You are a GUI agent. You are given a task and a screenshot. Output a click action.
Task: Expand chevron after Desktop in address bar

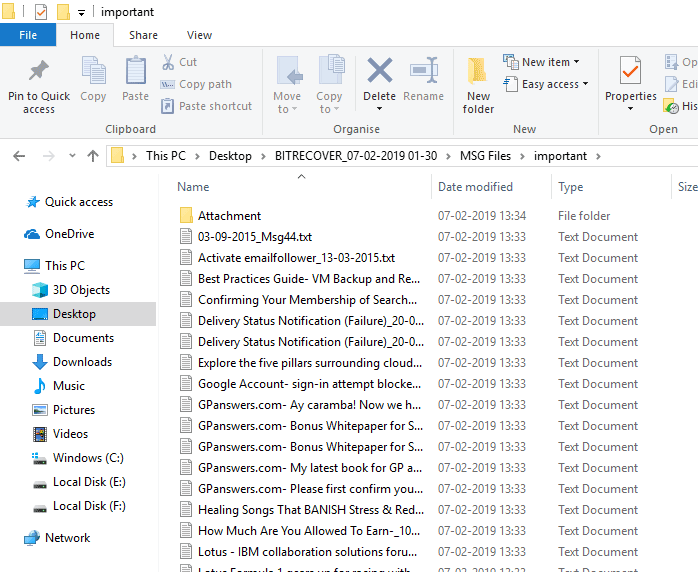pos(263,156)
